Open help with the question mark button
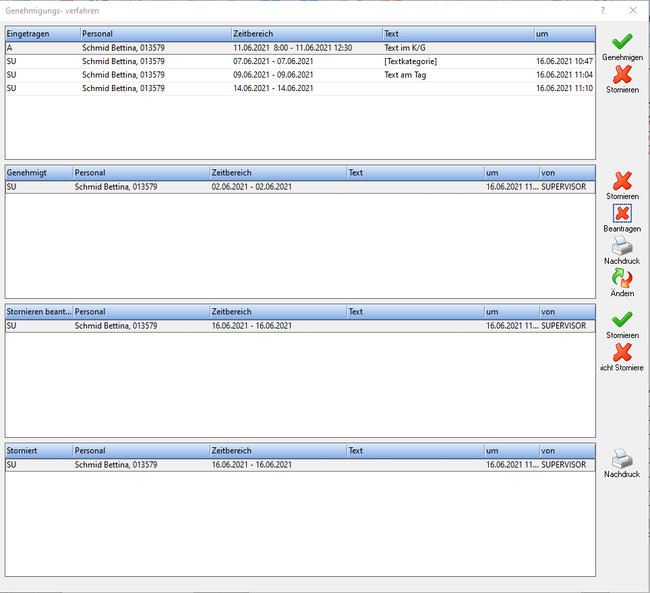Image resolution: width=650 pixels, height=593 pixels. click(602, 10)
